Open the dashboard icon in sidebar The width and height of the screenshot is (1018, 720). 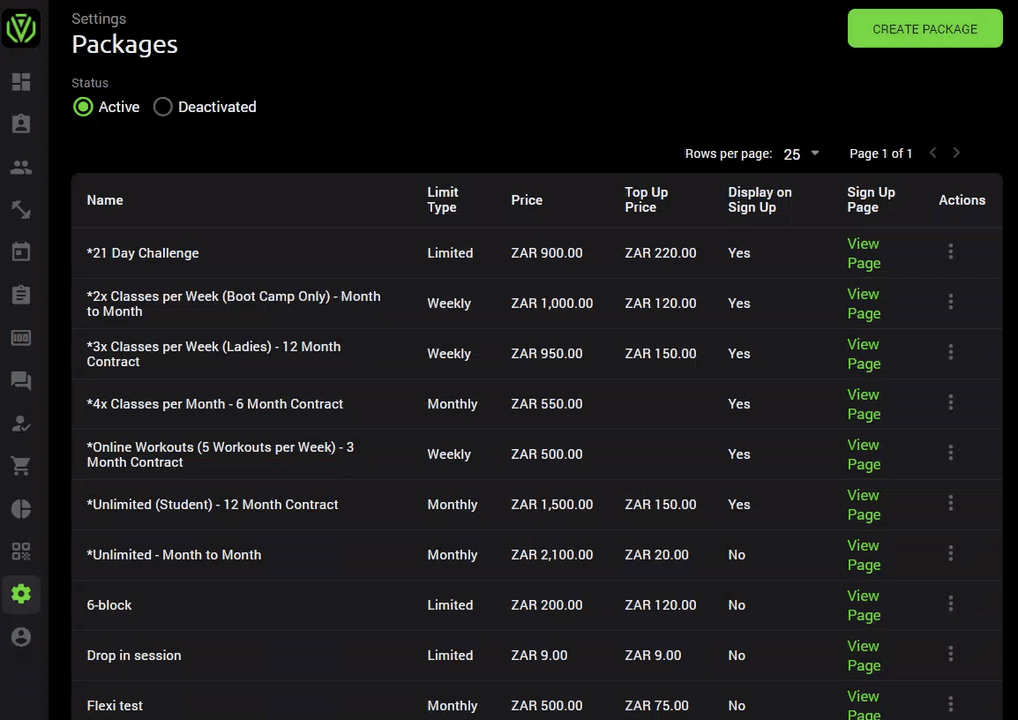[x=21, y=82]
